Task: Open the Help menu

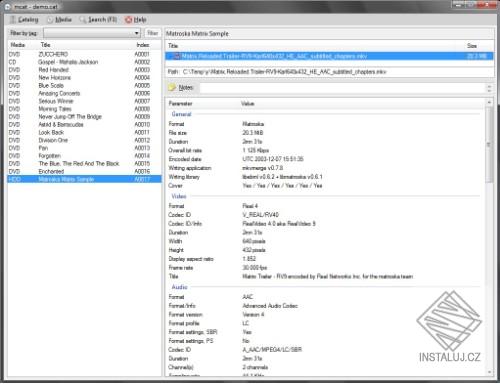Action: pos(136,20)
